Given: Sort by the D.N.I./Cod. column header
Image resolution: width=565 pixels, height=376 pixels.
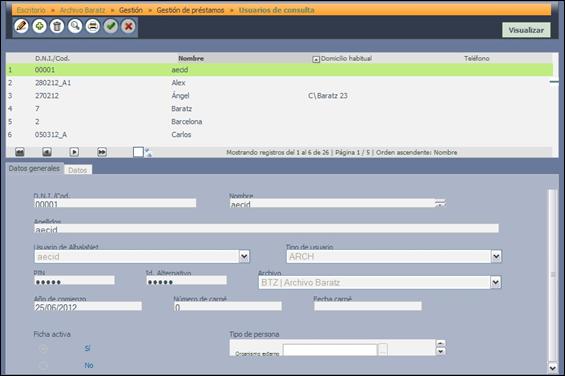Looking at the screenshot, I should pyautogui.click(x=52, y=58).
